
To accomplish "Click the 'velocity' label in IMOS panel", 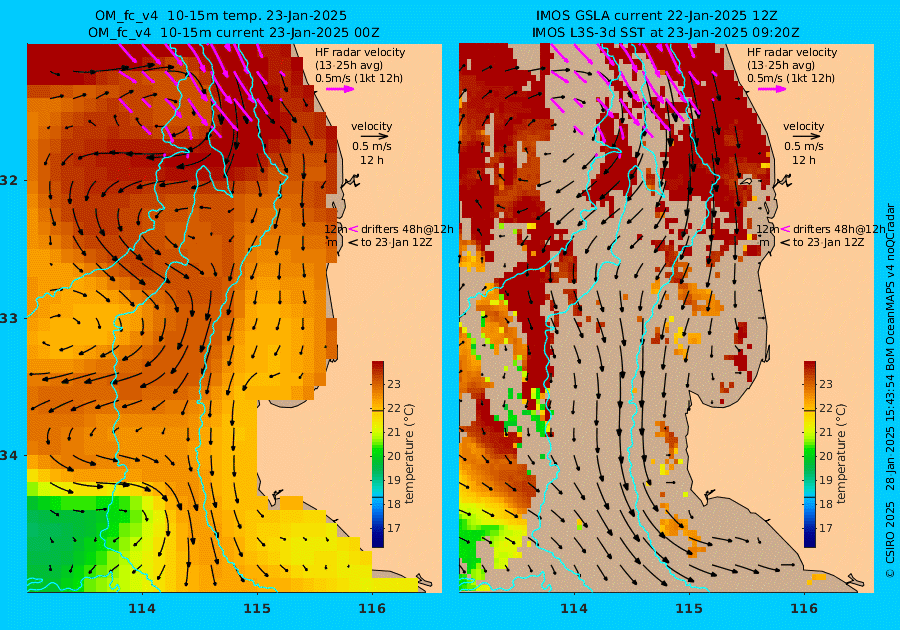I will click(804, 126).
